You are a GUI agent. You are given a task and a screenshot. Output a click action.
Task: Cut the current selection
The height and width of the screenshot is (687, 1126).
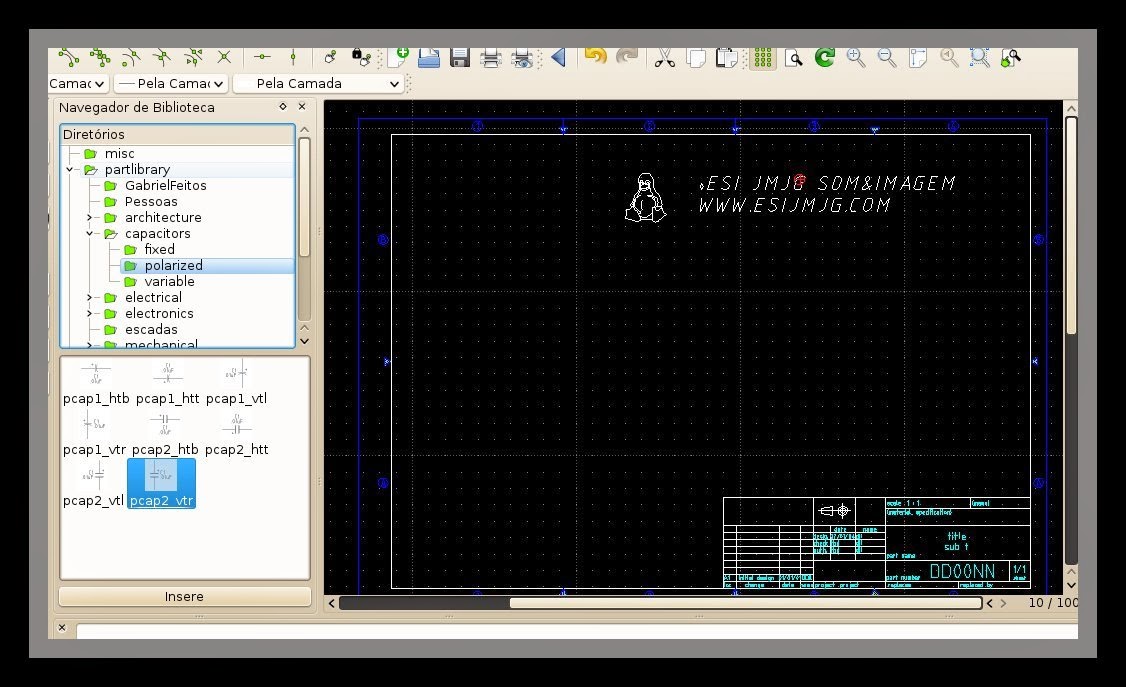(663, 57)
